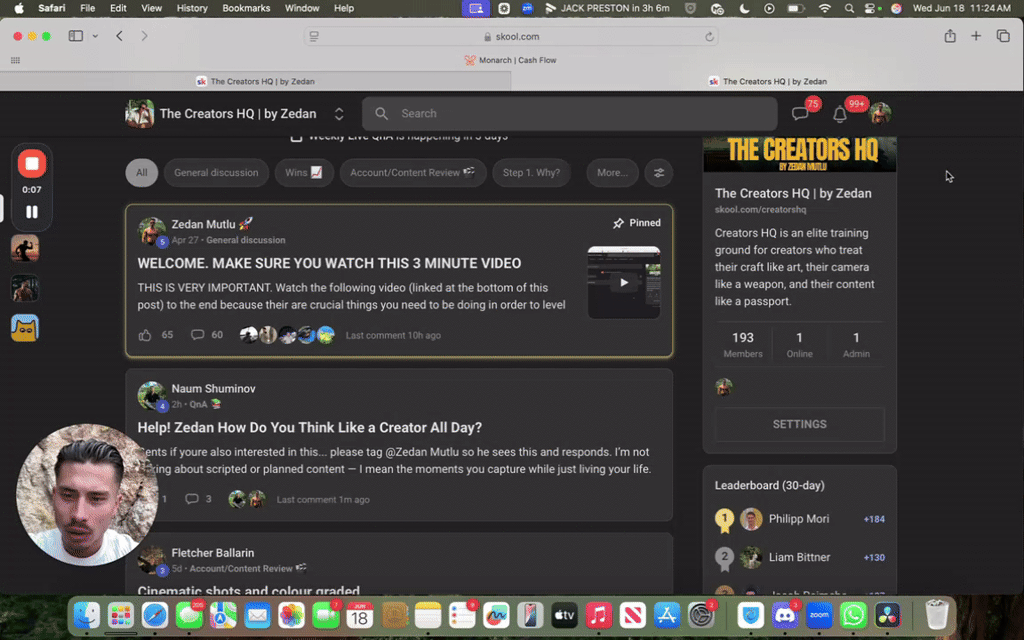Open Wi-Fi status in menu bar

point(825,8)
